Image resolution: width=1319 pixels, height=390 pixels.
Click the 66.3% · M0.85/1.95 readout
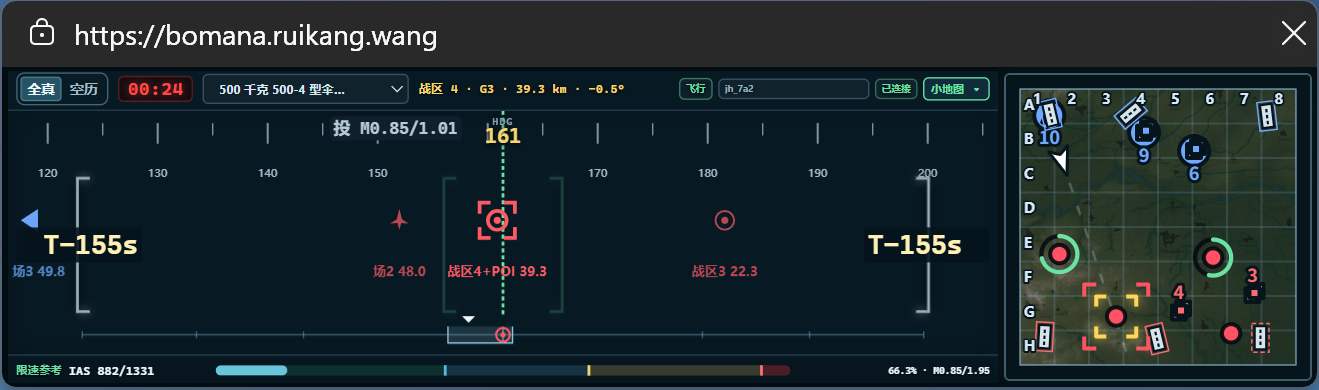click(x=938, y=371)
